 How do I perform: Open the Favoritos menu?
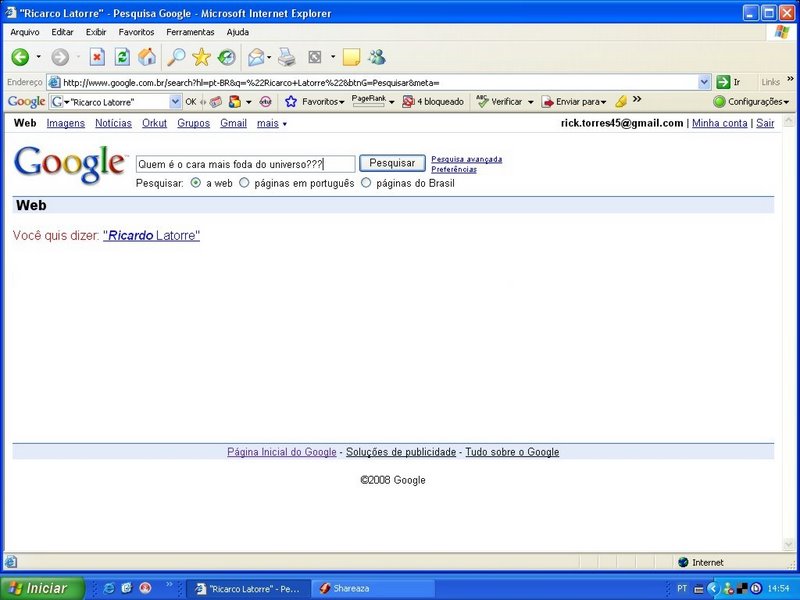click(136, 32)
